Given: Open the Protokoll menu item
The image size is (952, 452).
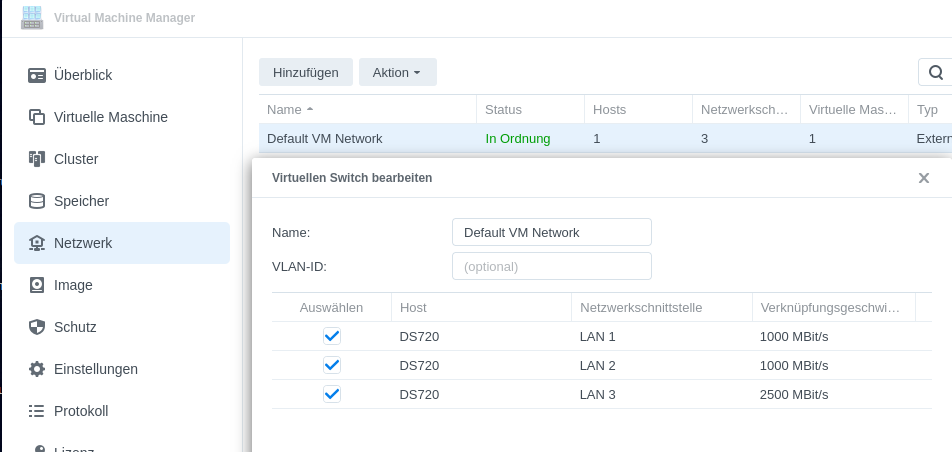Looking at the screenshot, I should [x=80, y=411].
